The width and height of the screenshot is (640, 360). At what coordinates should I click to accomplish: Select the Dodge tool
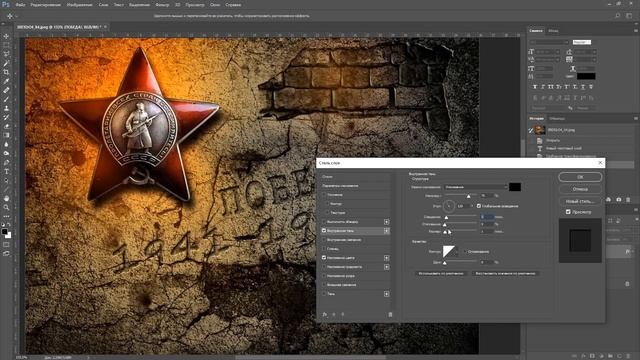click(x=6, y=153)
